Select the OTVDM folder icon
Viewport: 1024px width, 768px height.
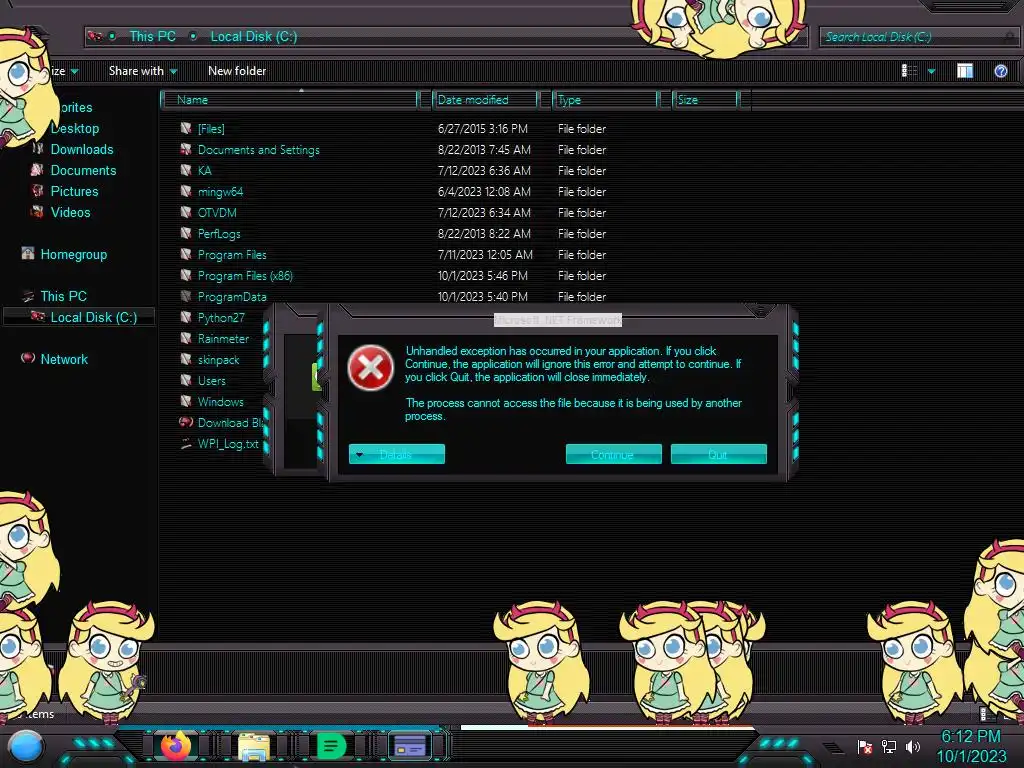click(x=186, y=212)
